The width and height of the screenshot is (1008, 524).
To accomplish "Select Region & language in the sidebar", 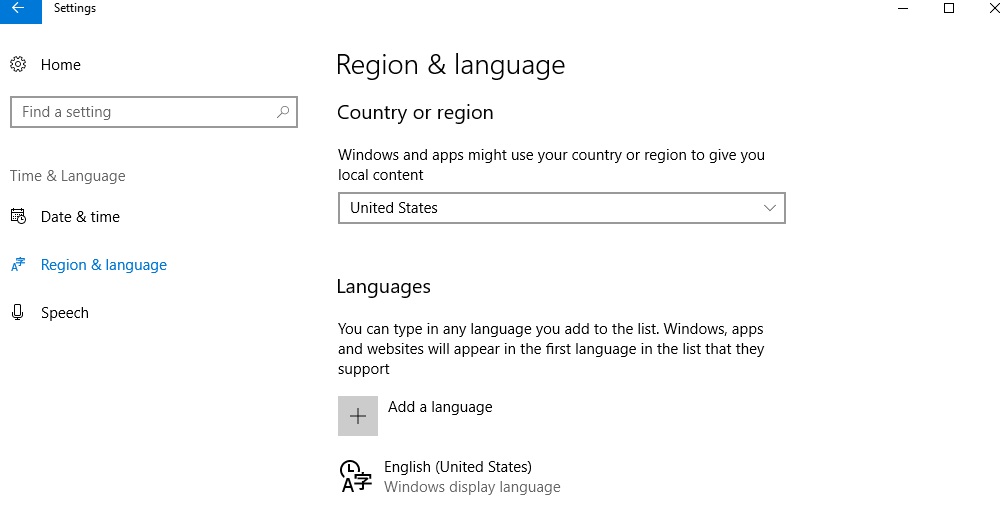I will [104, 265].
